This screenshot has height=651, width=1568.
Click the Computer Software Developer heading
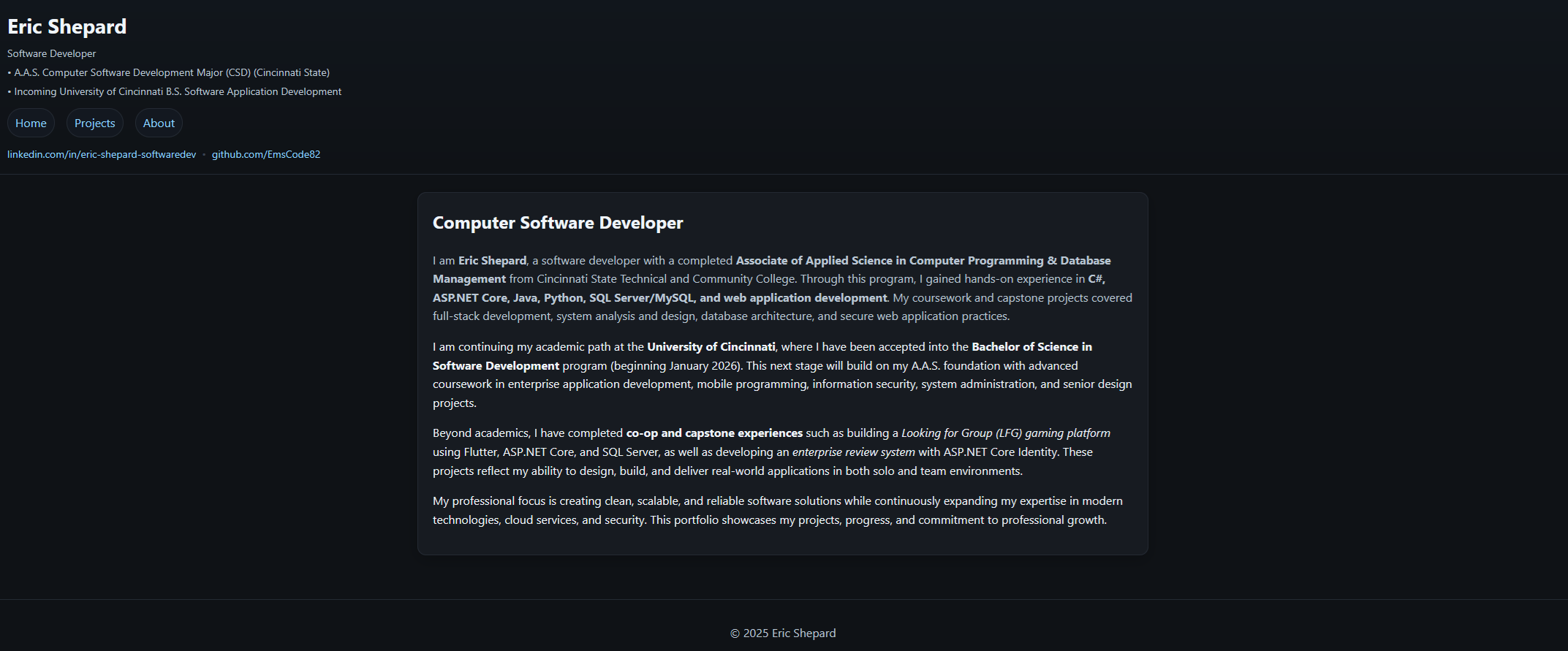pyautogui.click(x=558, y=223)
